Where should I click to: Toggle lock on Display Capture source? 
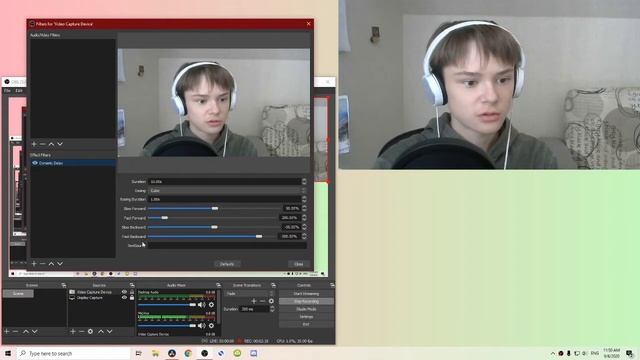[x=132, y=298]
